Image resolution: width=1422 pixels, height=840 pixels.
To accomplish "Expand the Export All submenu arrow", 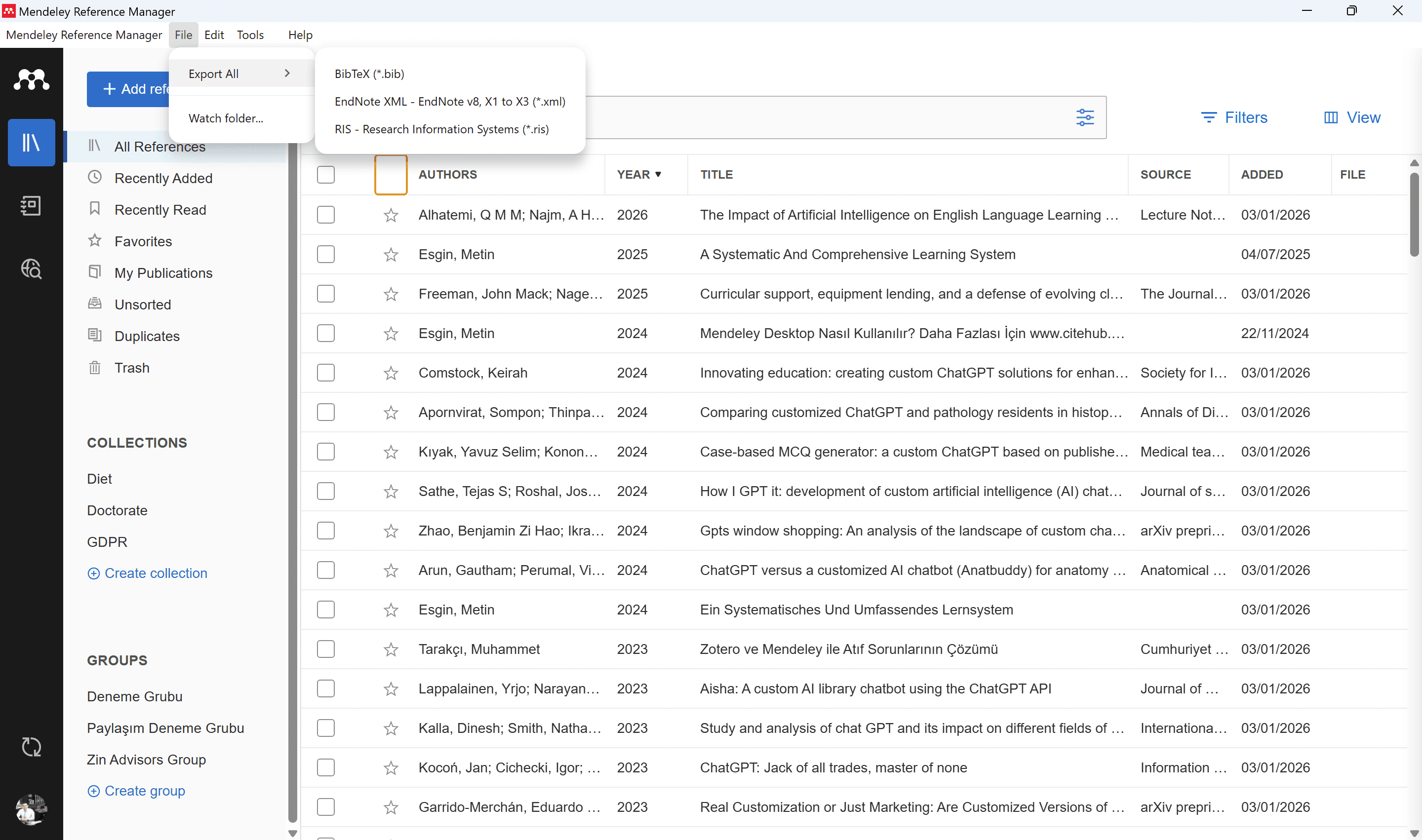I will (287, 73).
